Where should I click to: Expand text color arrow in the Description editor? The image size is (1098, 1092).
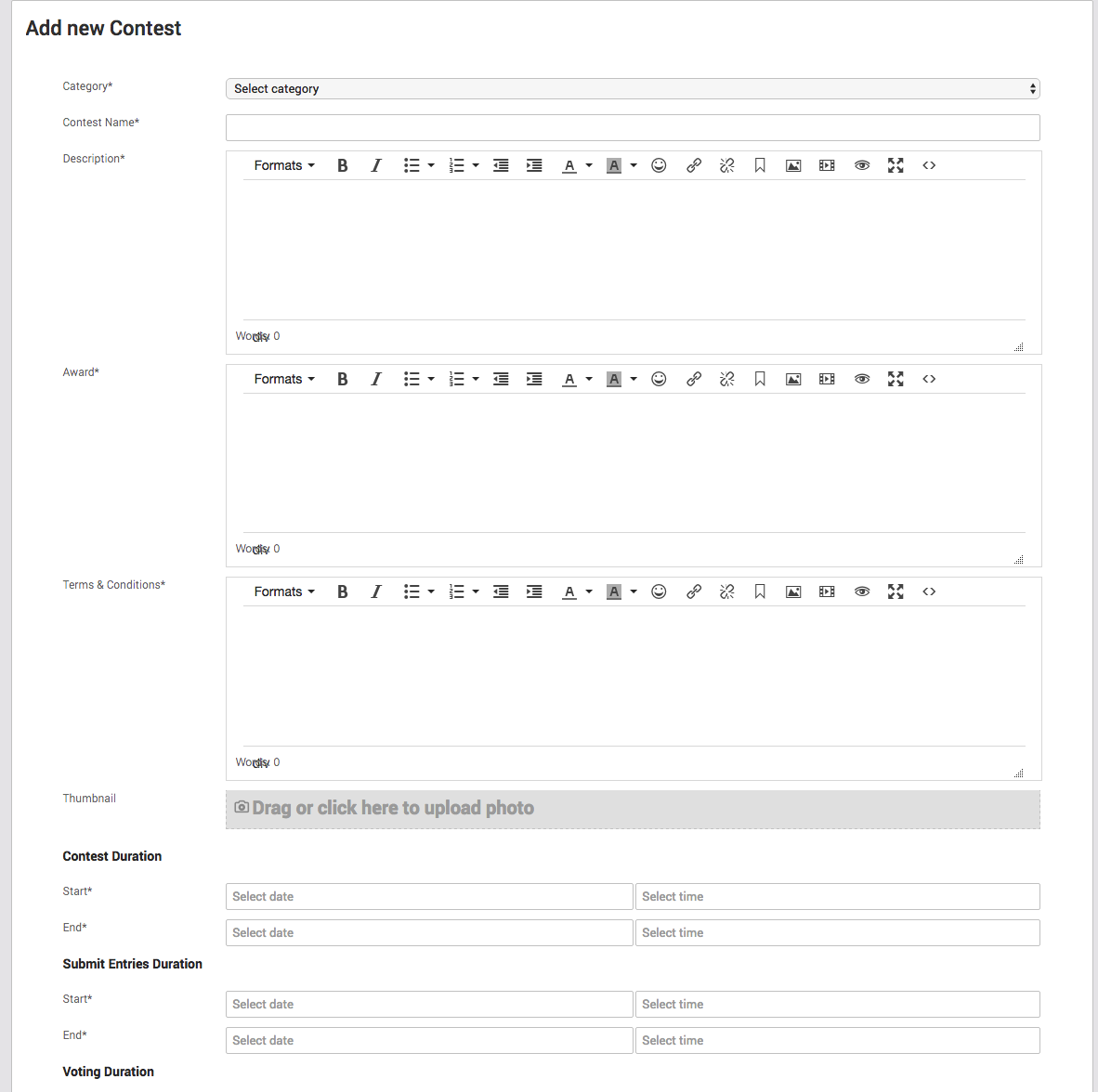coord(589,165)
